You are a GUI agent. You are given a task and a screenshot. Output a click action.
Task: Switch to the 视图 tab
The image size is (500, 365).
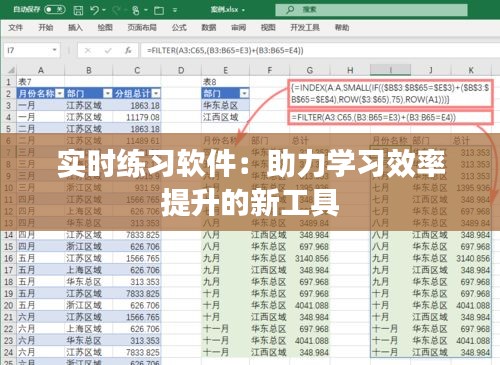268,28
